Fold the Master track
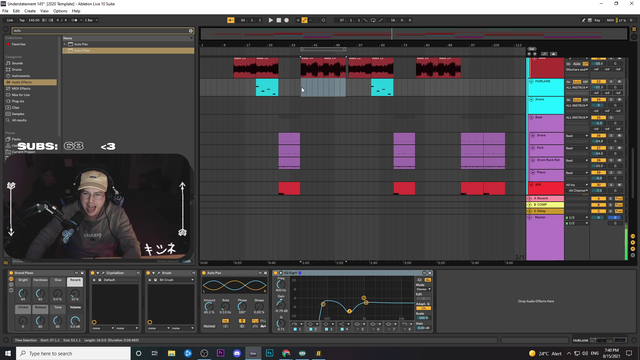 [530, 218]
